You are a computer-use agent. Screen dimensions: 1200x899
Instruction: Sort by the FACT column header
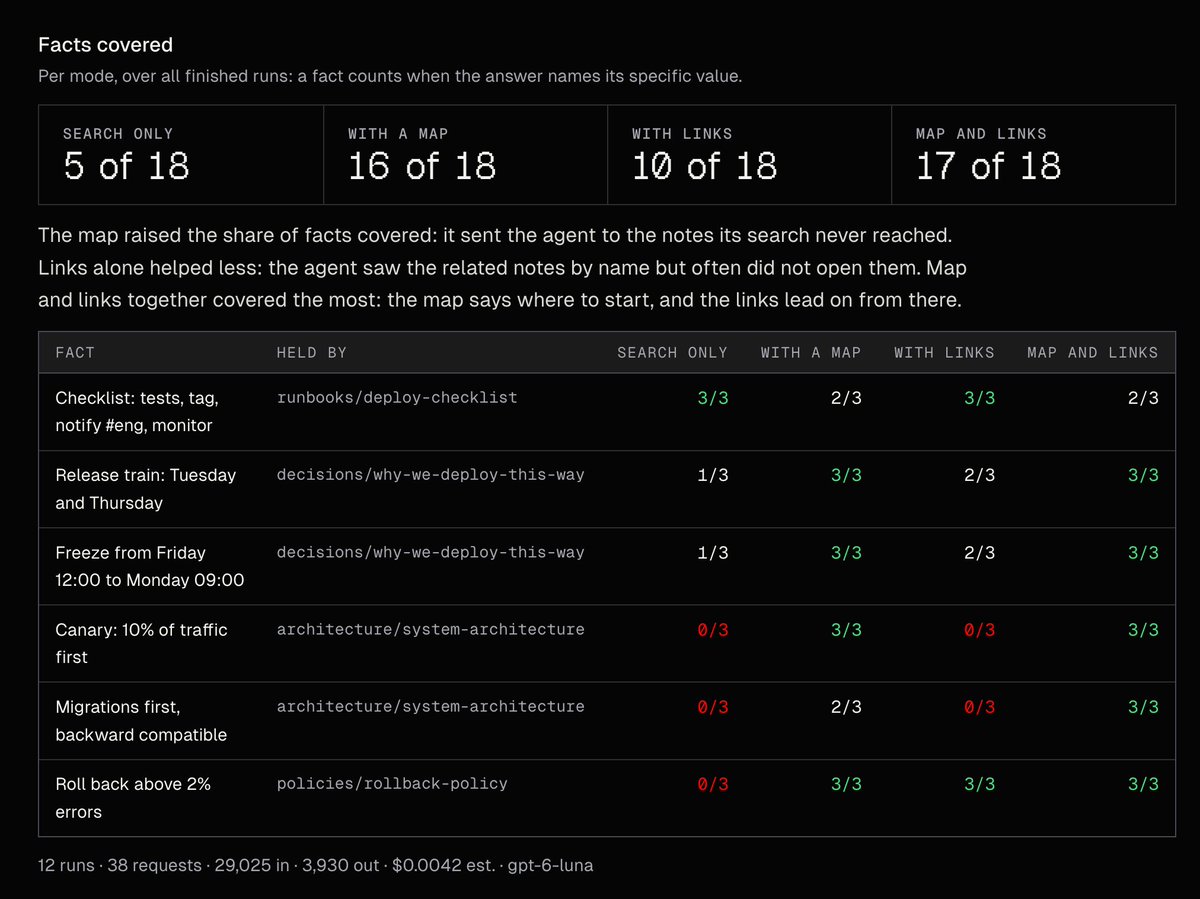[x=75, y=353]
